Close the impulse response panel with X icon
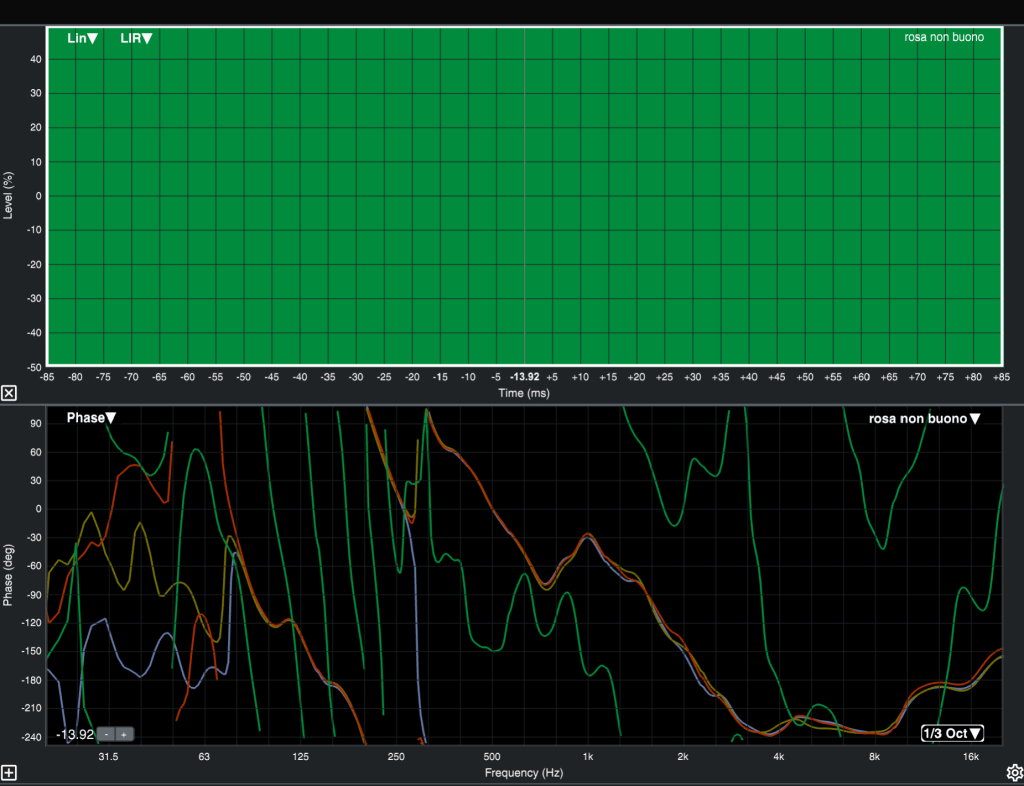The image size is (1024, 786). (9, 393)
